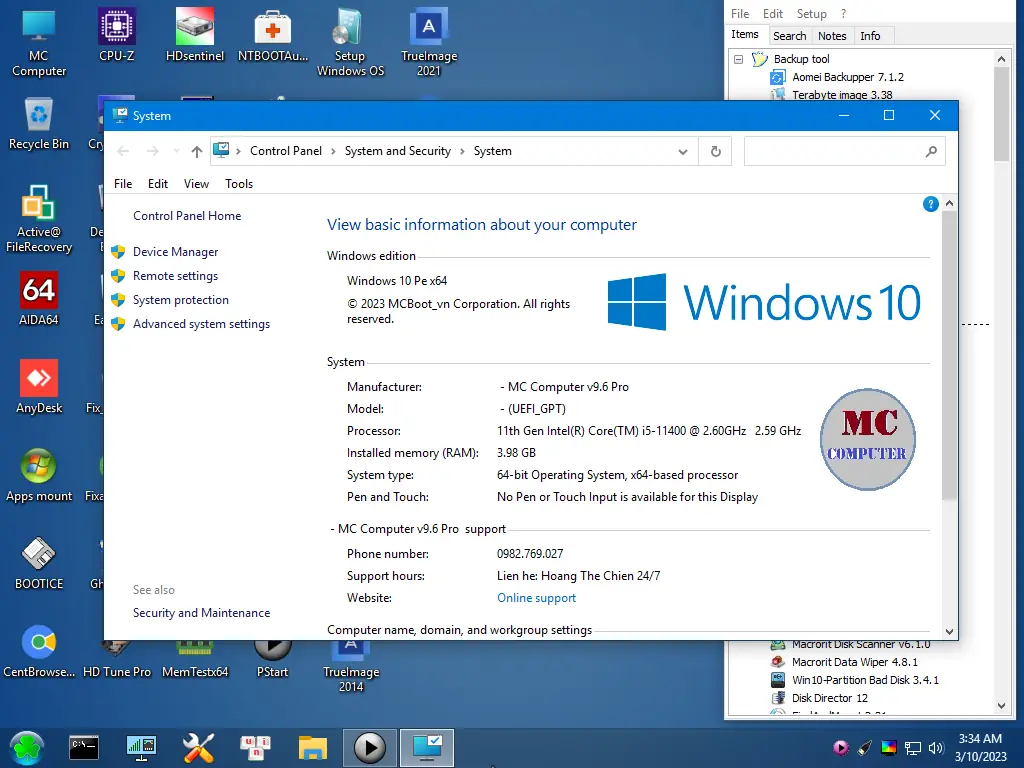Open Setup menu in PStart window
The height and width of the screenshot is (768, 1024).
(x=811, y=14)
